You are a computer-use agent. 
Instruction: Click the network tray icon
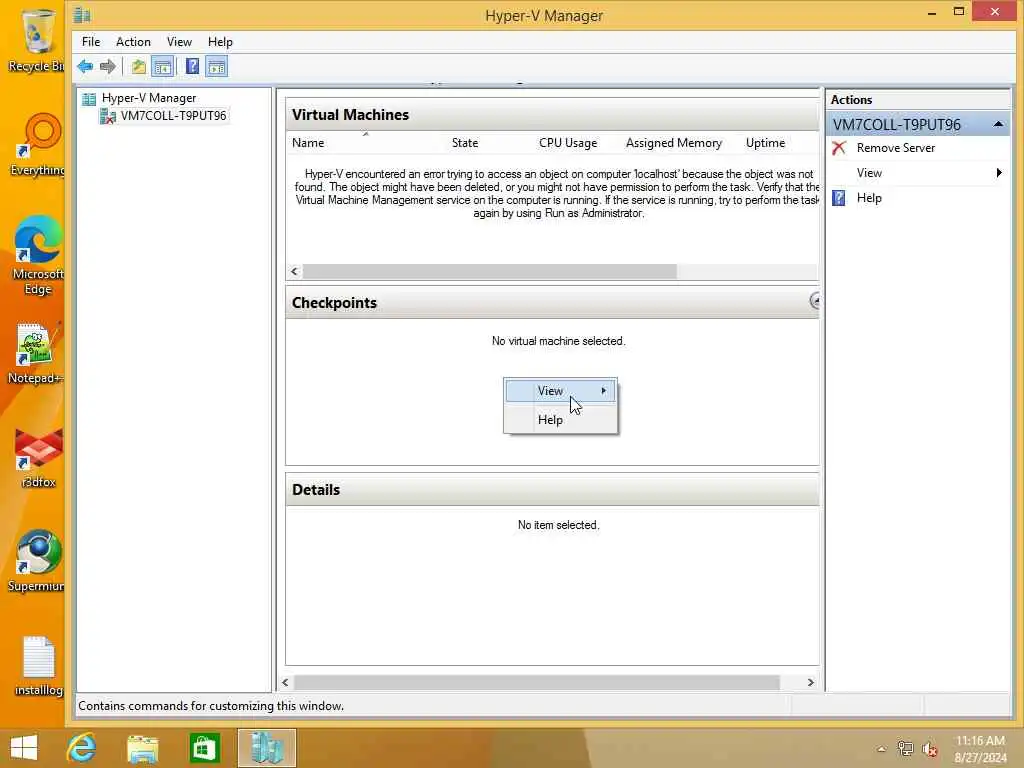905,749
